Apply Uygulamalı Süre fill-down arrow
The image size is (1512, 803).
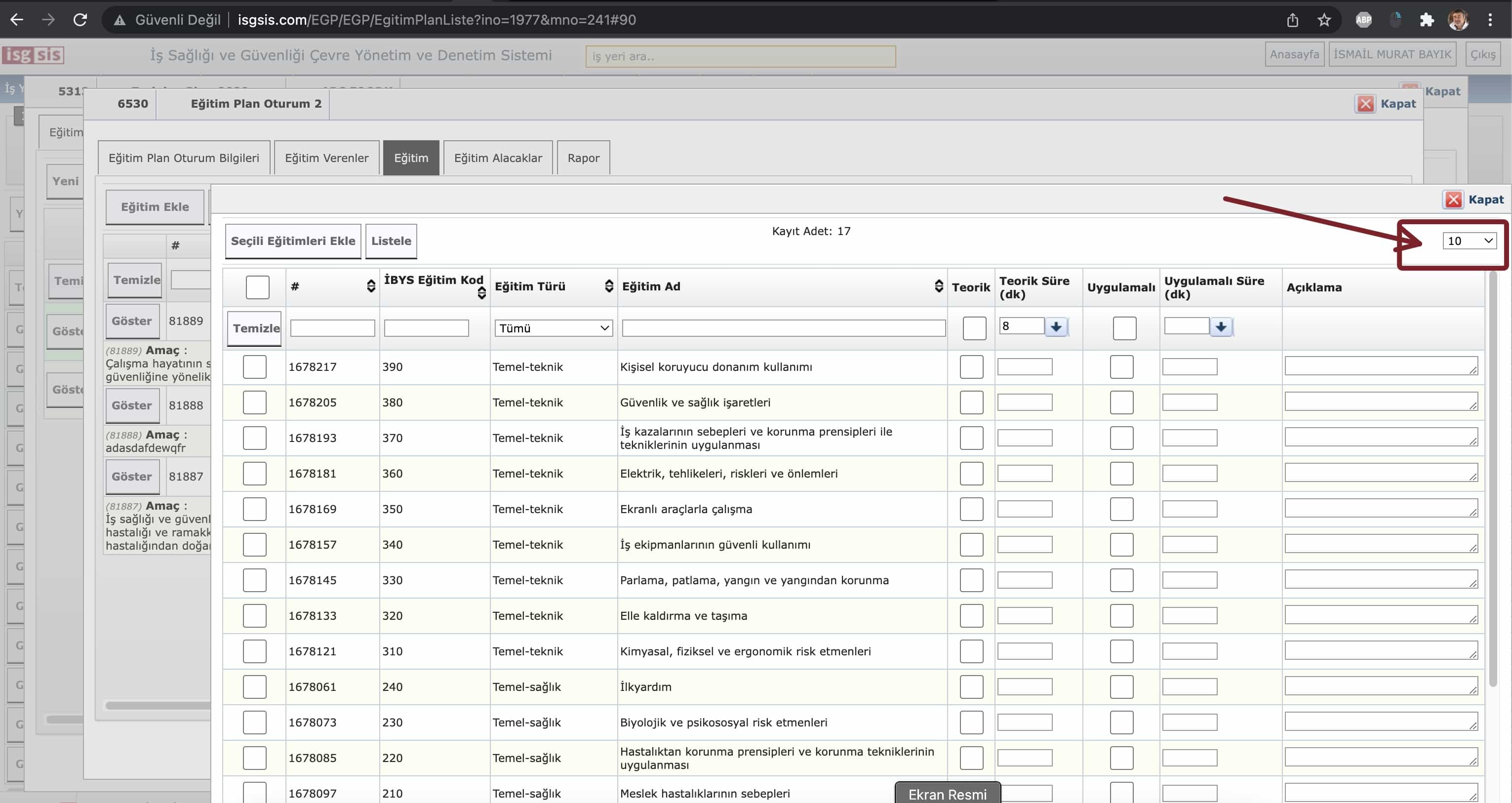point(1221,326)
